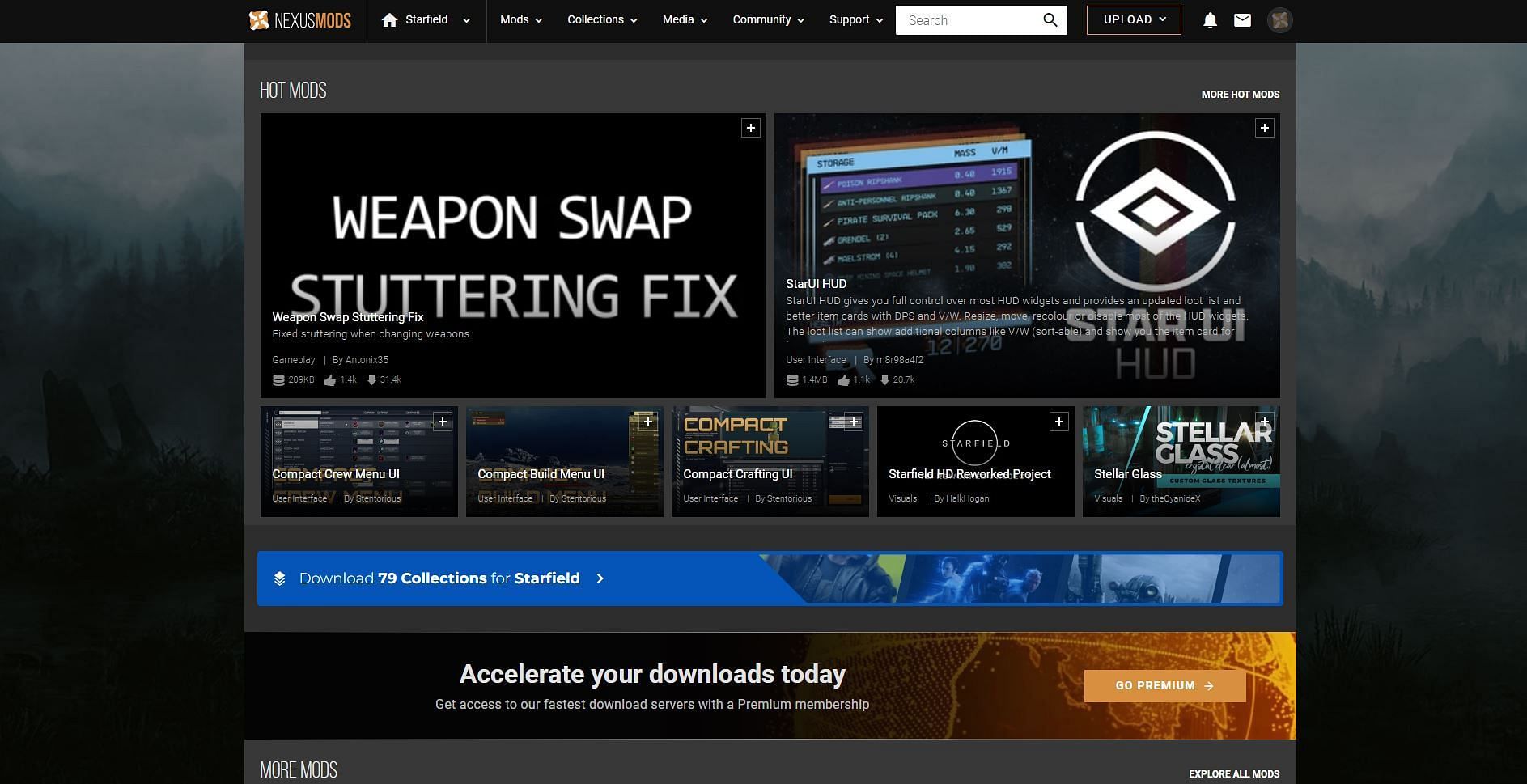Open author Antonix35 profile link
1527x784 pixels.
pyautogui.click(x=367, y=360)
